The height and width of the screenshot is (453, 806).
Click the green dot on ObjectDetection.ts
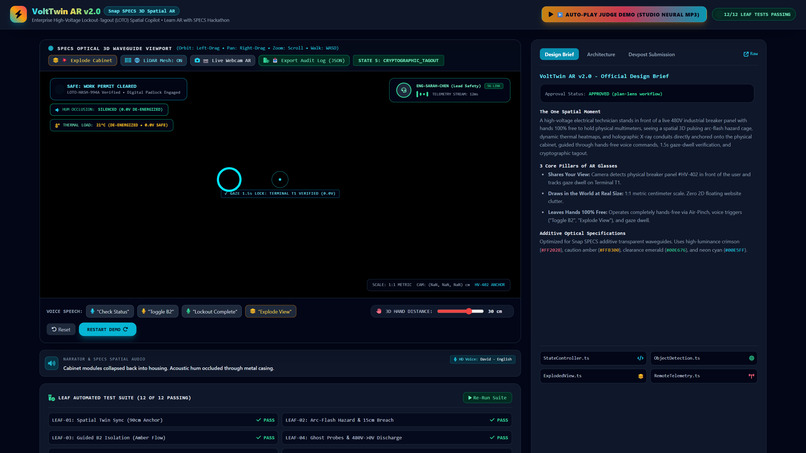coord(752,358)
